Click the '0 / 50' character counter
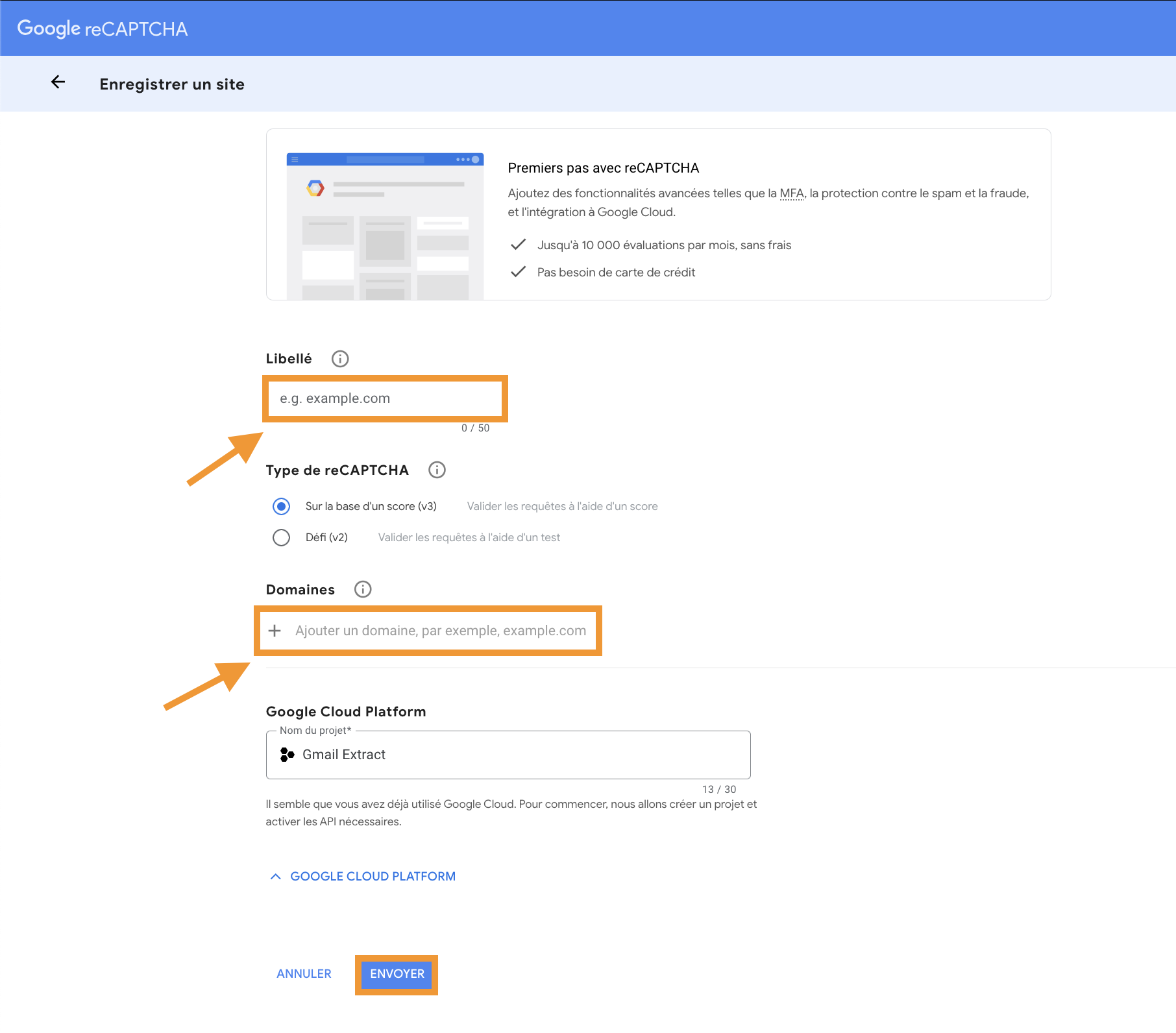This screenshot has height=1033, width=1176. point(476,428)
